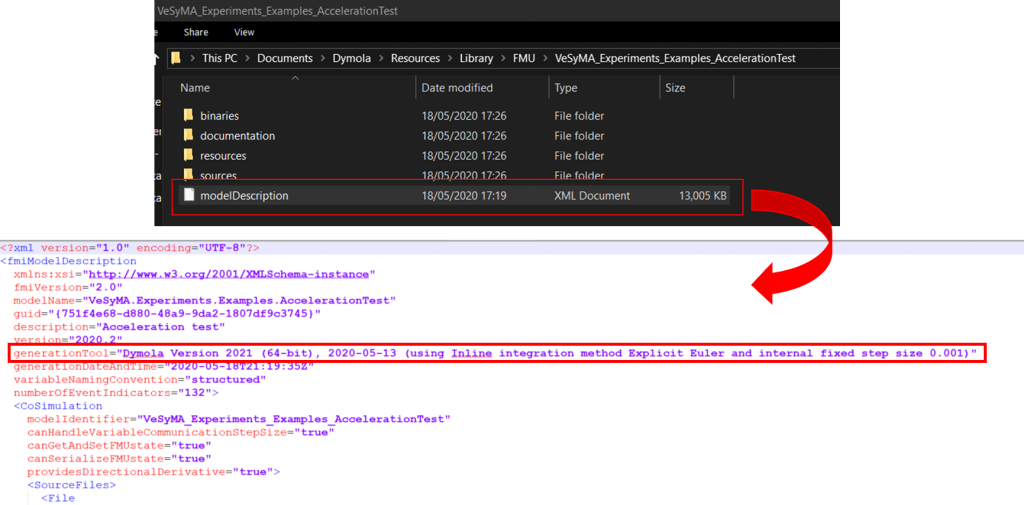Viewport: 1024px width, 505px height.
Task: Click variableNamingConvention="structured" line
Action: click(x=139, y=379)
